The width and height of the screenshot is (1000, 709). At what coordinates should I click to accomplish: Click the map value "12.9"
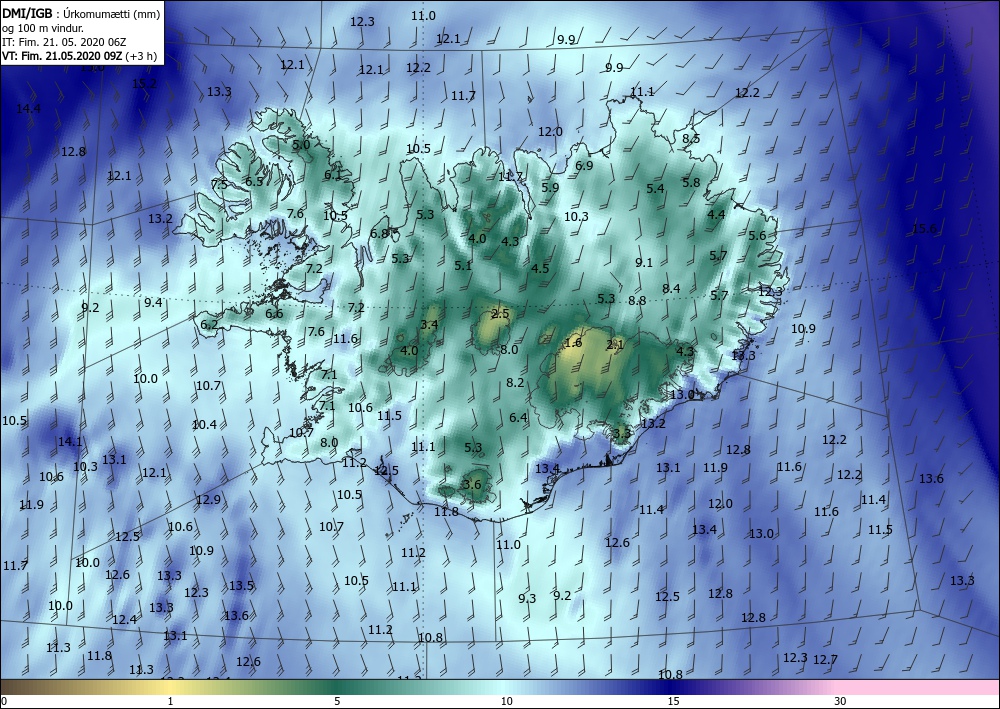click(x=208, y=500)
